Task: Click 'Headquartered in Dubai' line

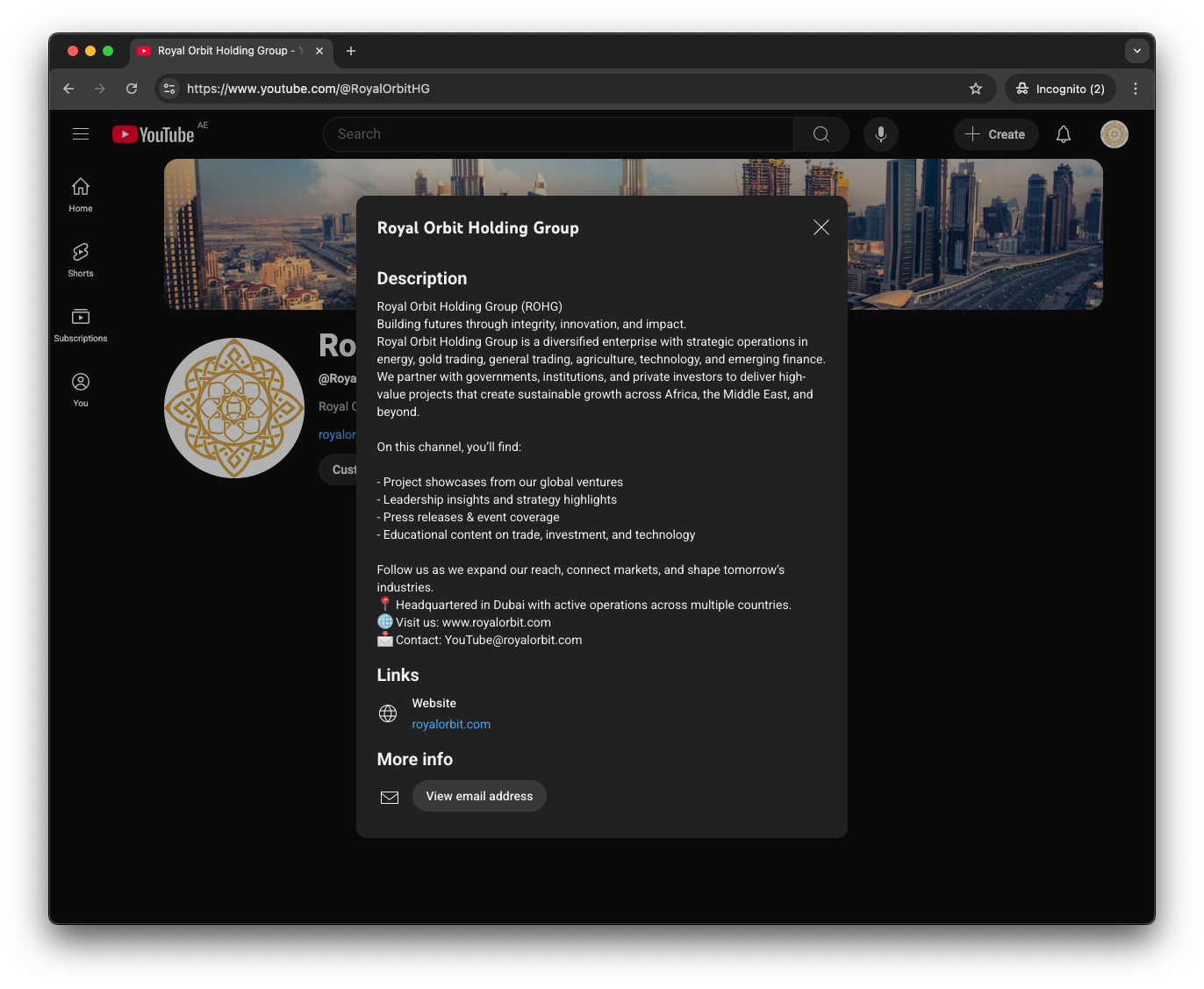Action: click(x=584, y=605)
